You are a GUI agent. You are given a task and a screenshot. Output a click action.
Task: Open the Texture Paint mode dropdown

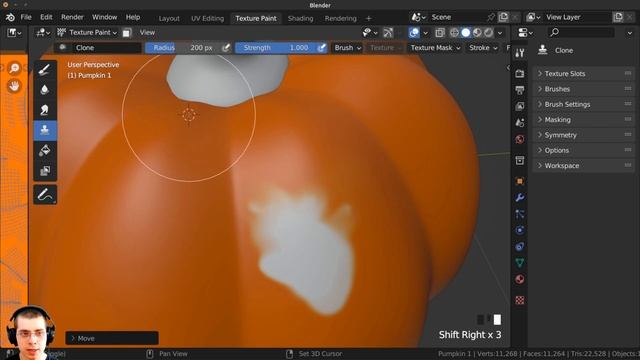[x=87, y=33]
